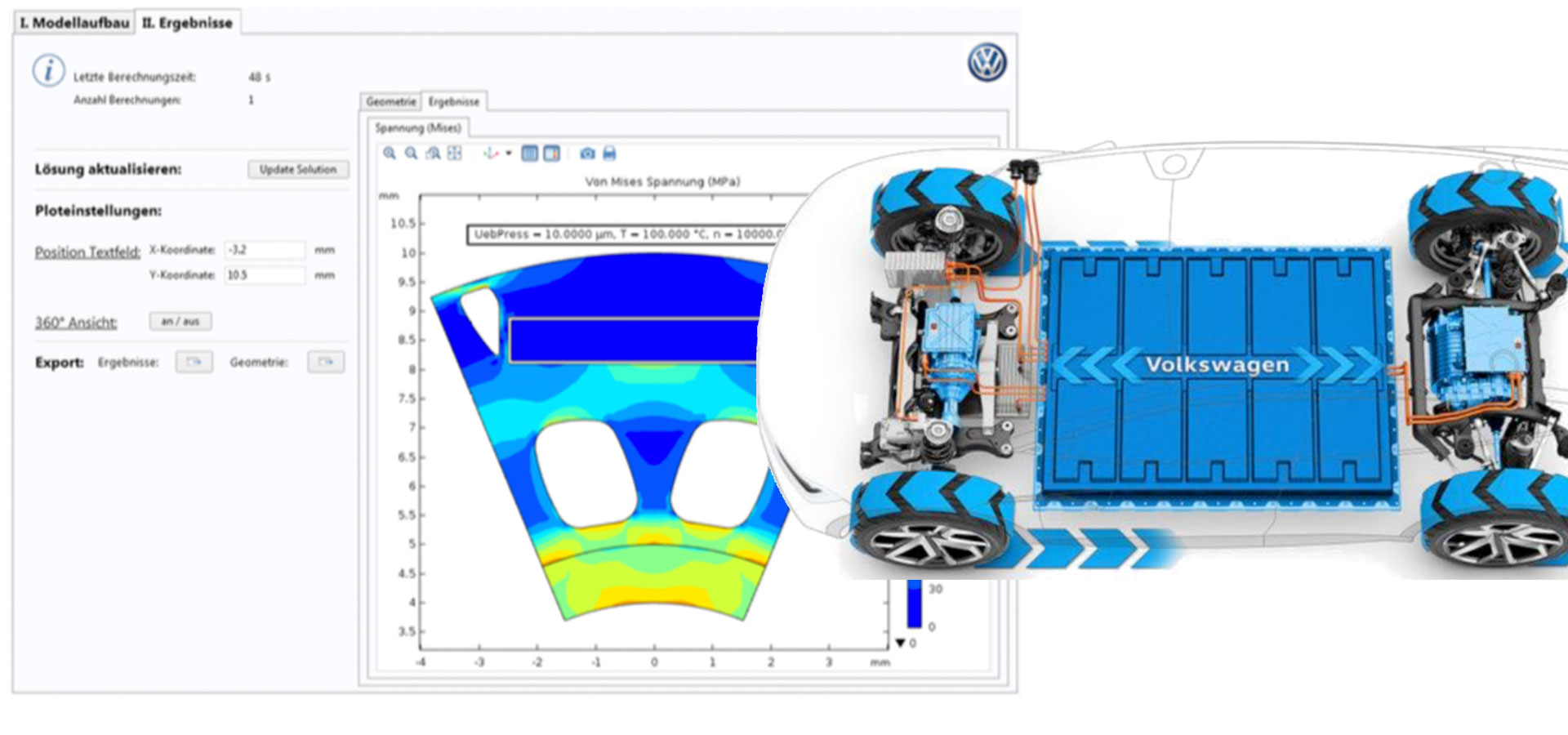Activate the zoom box tool icon
The width and height of the screenshot is (1568, 735).
tap(434, 154)
